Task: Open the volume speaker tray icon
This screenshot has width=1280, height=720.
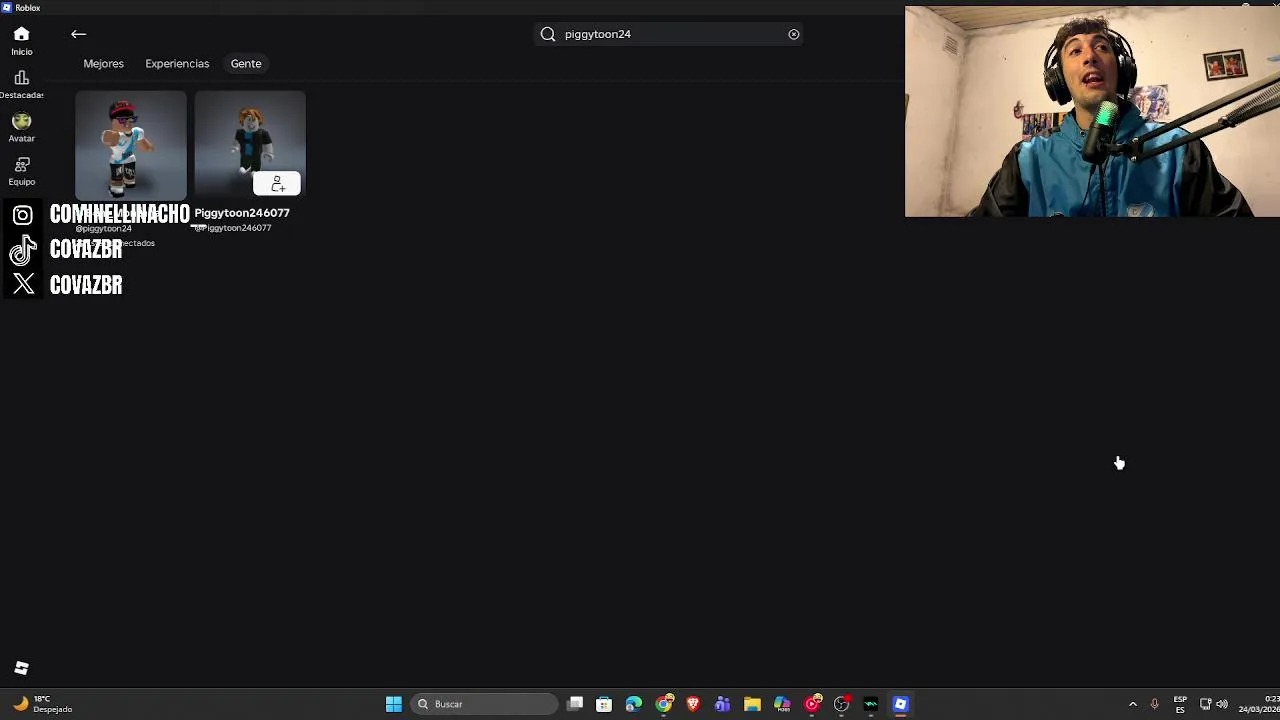Action: pyautogui.click(x=1222, y=704)
